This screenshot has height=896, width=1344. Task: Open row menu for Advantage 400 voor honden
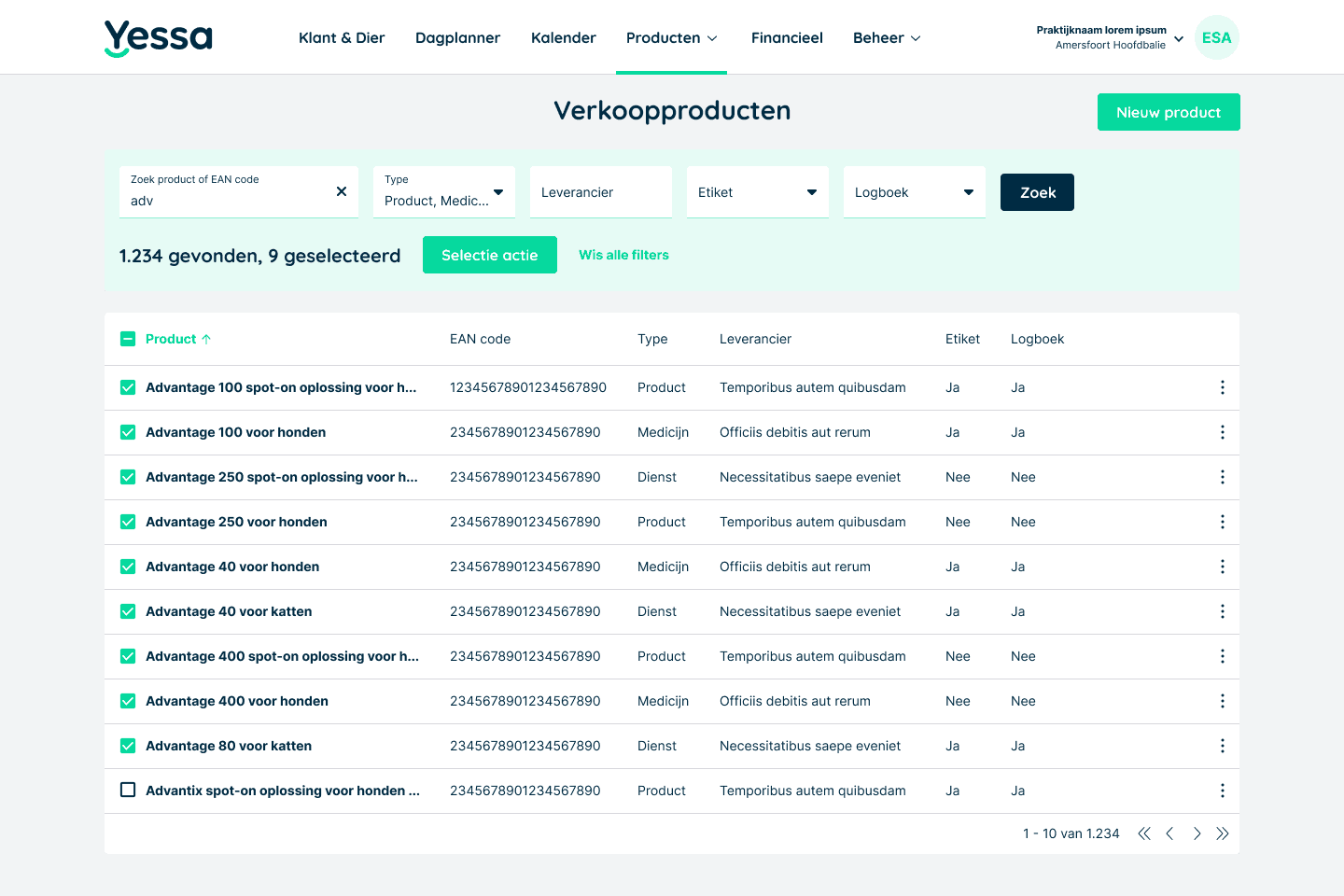click(1222, 701)
